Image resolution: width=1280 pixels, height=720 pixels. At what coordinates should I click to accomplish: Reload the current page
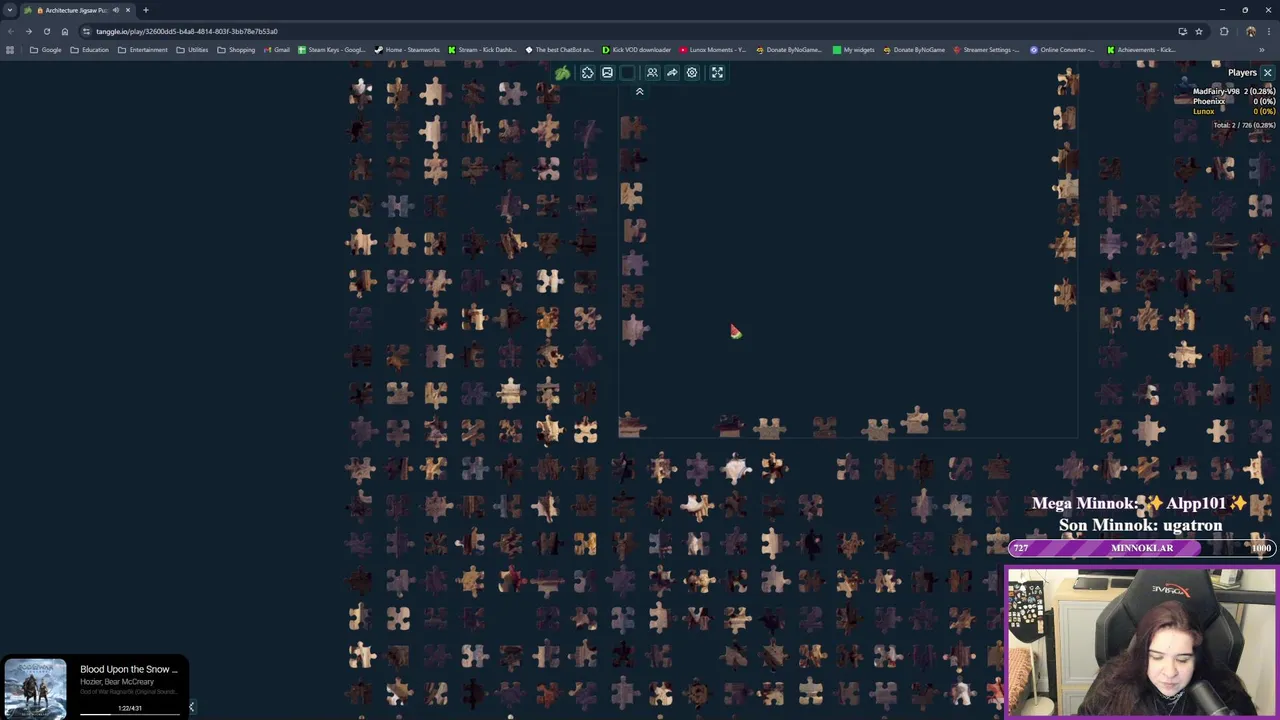(46, 31)
